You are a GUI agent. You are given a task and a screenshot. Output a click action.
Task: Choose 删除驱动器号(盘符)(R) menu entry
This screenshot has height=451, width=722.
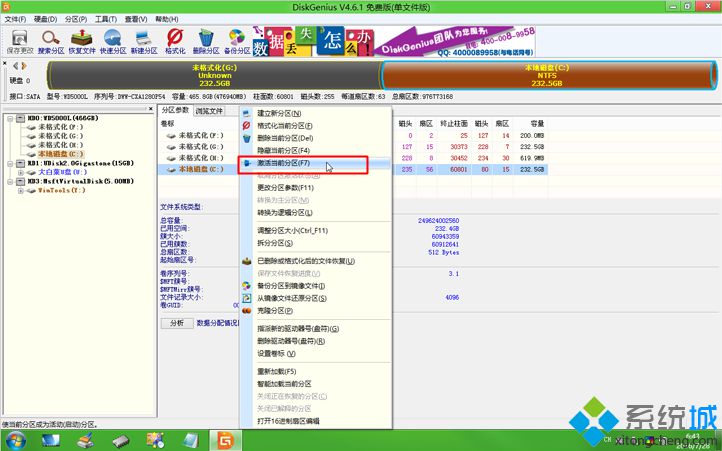(315, 341)
